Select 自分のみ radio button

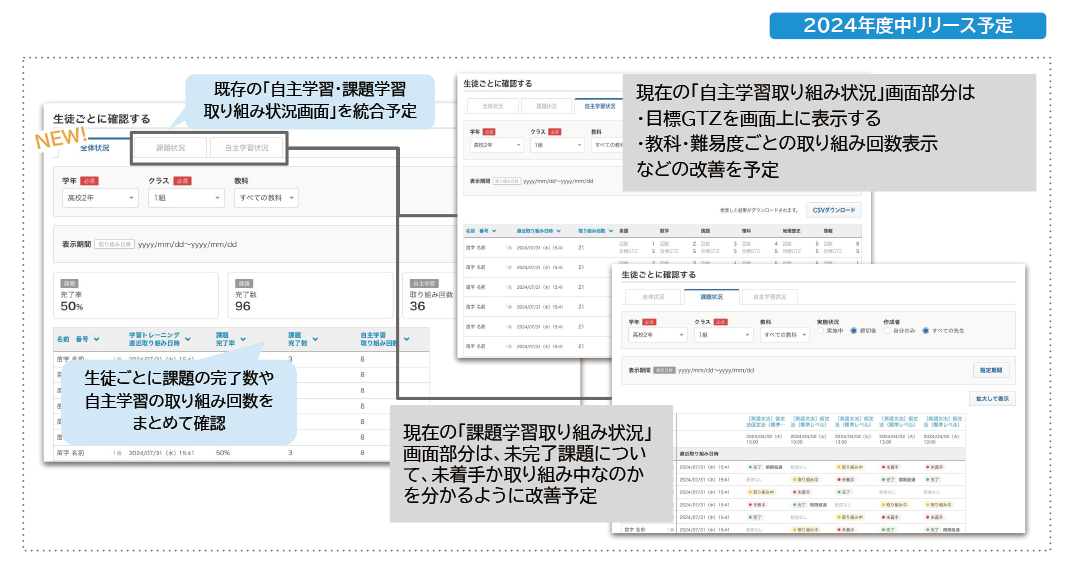[x=888, y=331]
